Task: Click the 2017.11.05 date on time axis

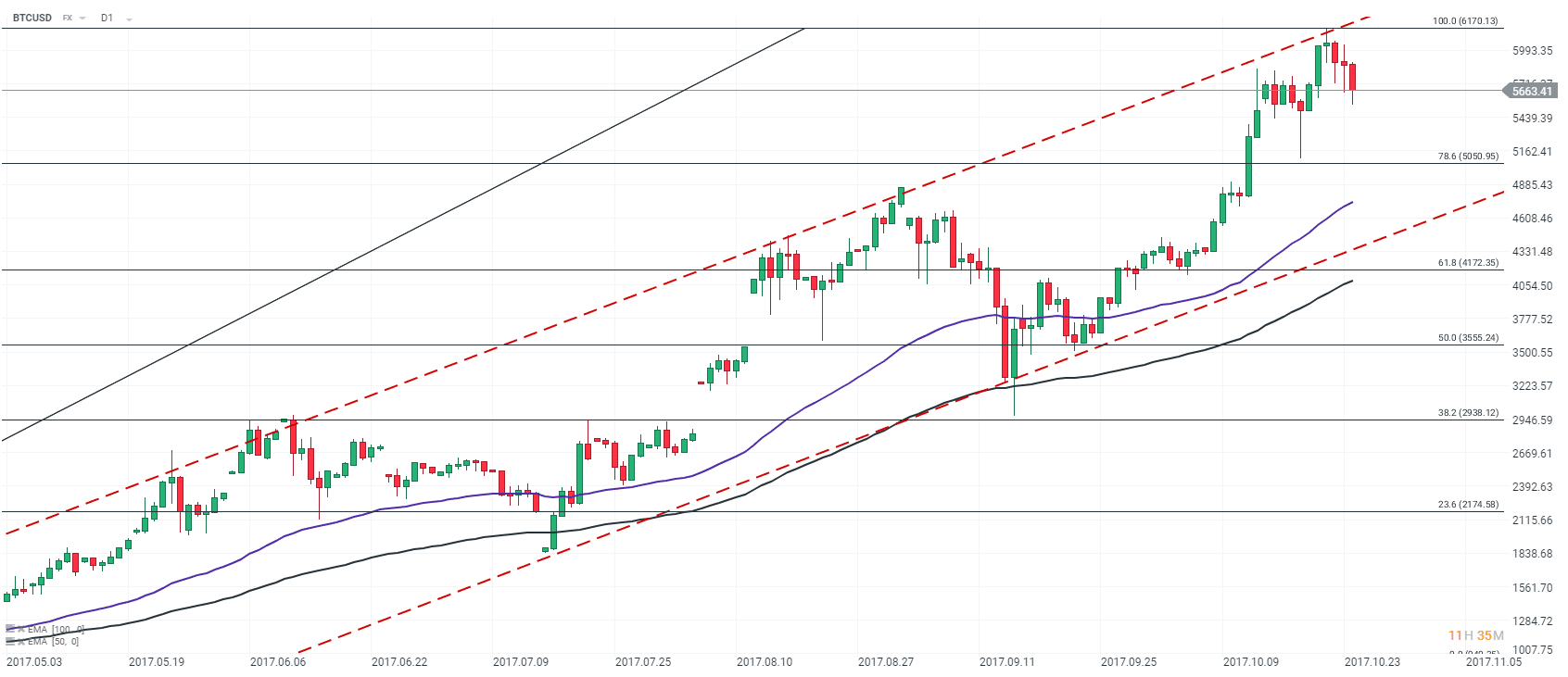Action: tap(1494, 662)
